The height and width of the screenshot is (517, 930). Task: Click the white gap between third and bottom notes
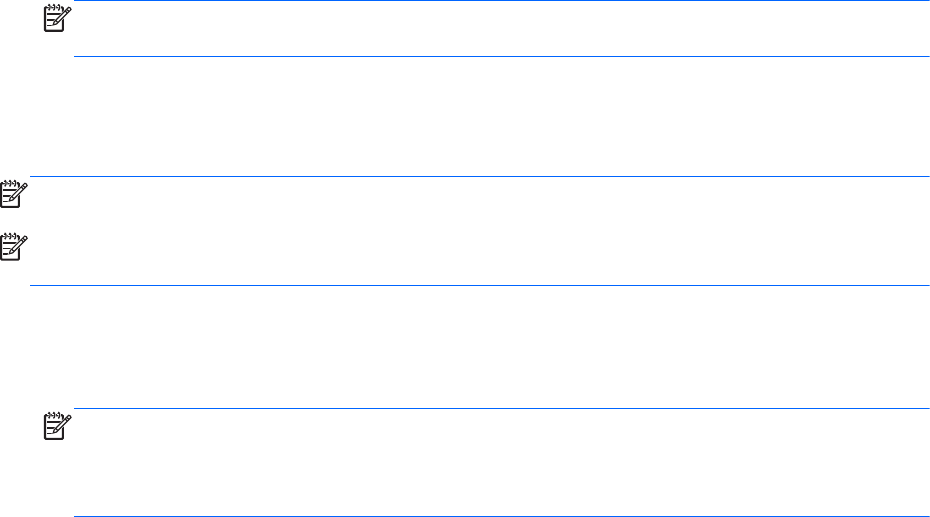pos(480,346)
